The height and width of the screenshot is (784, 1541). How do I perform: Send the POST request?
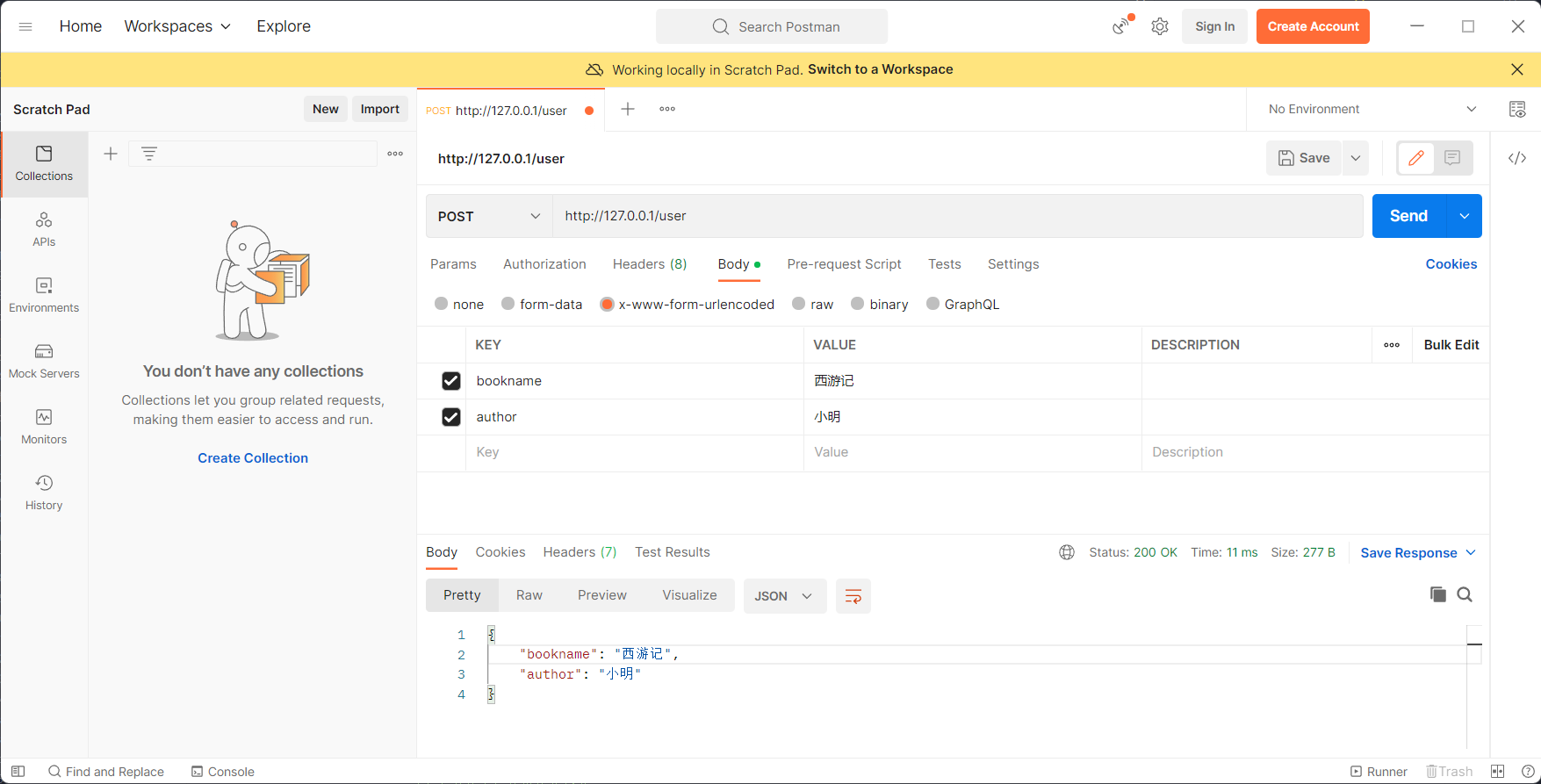[x=1408, y=216]
